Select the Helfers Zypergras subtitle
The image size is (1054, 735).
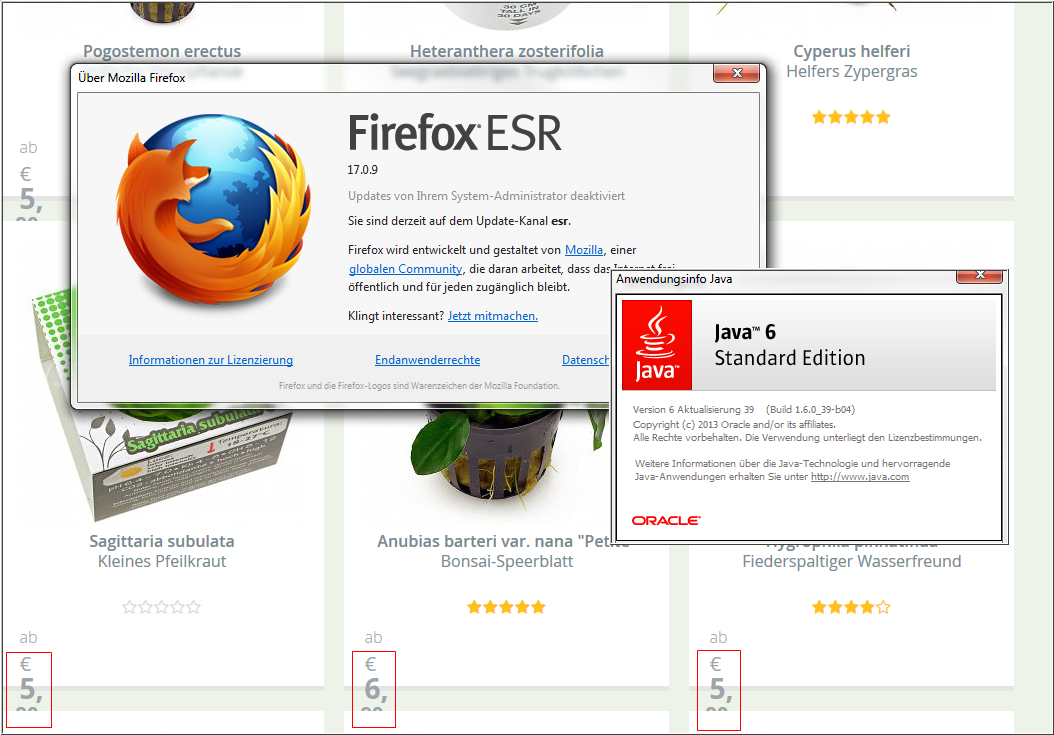point(852,71)
